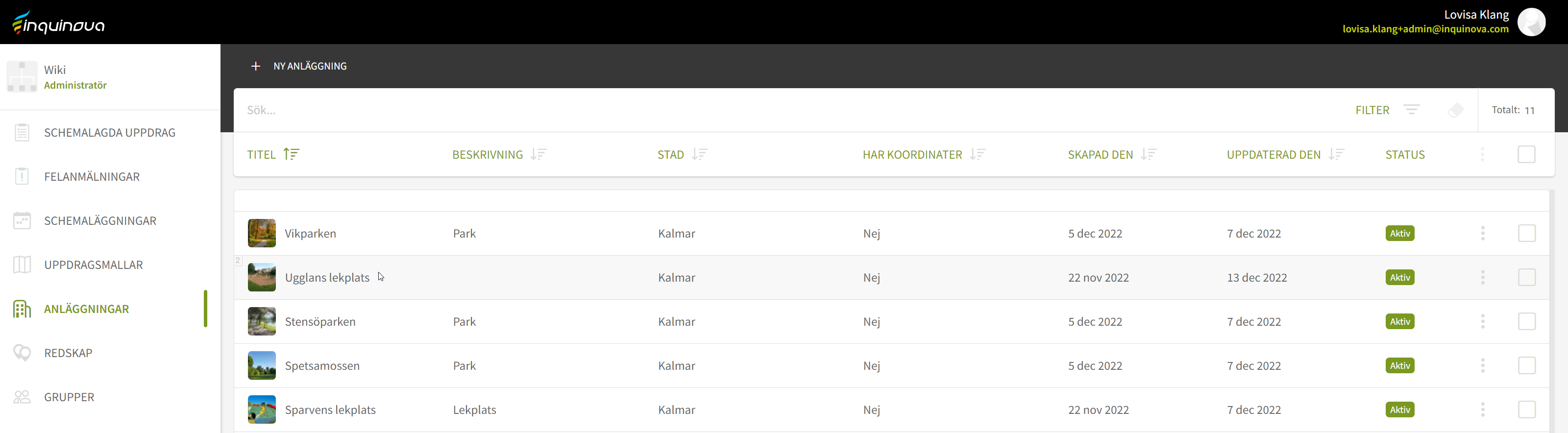The height and width of the screenshot is (433, 1568).
Task: Sort by Titel column arrow icon
Action: (292, 154)
